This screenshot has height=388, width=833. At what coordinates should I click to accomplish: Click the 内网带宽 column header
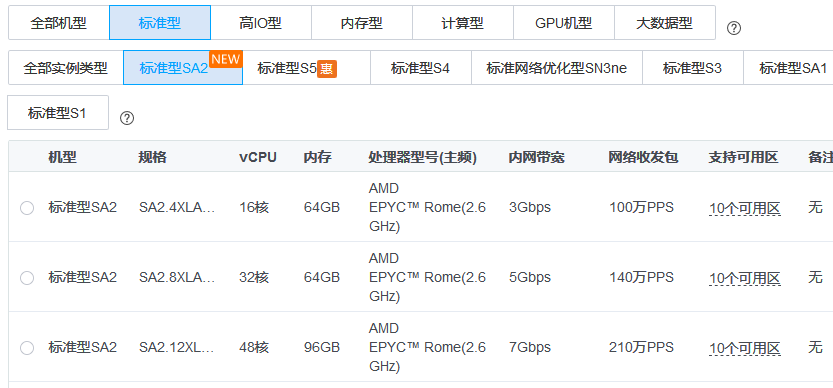click(537, 157)
